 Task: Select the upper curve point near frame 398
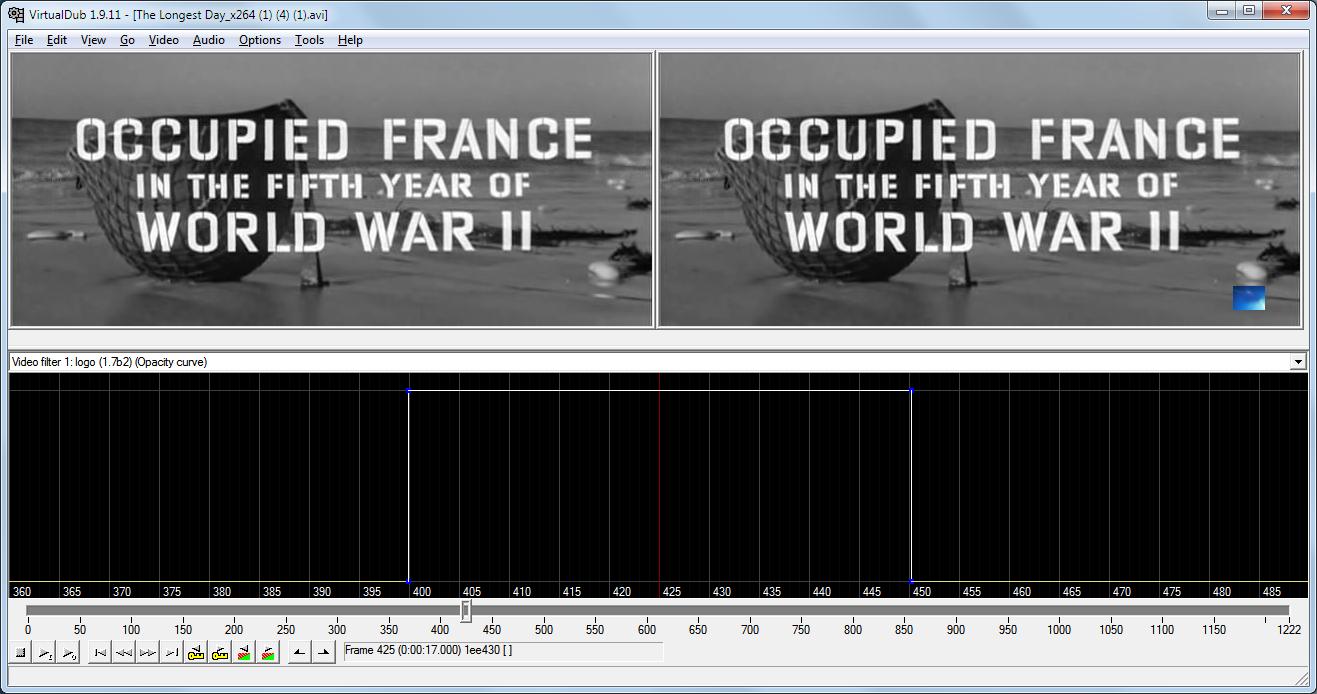[409, 390]
